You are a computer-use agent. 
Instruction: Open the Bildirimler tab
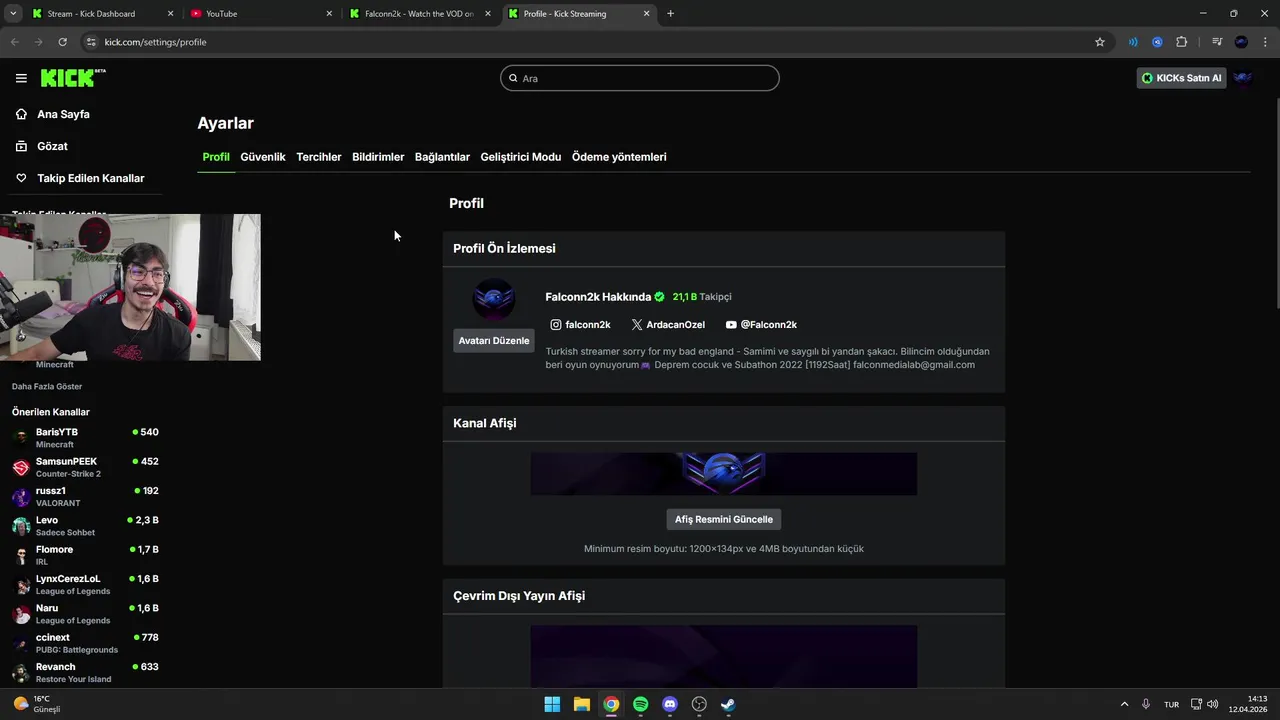pos(378,157)
